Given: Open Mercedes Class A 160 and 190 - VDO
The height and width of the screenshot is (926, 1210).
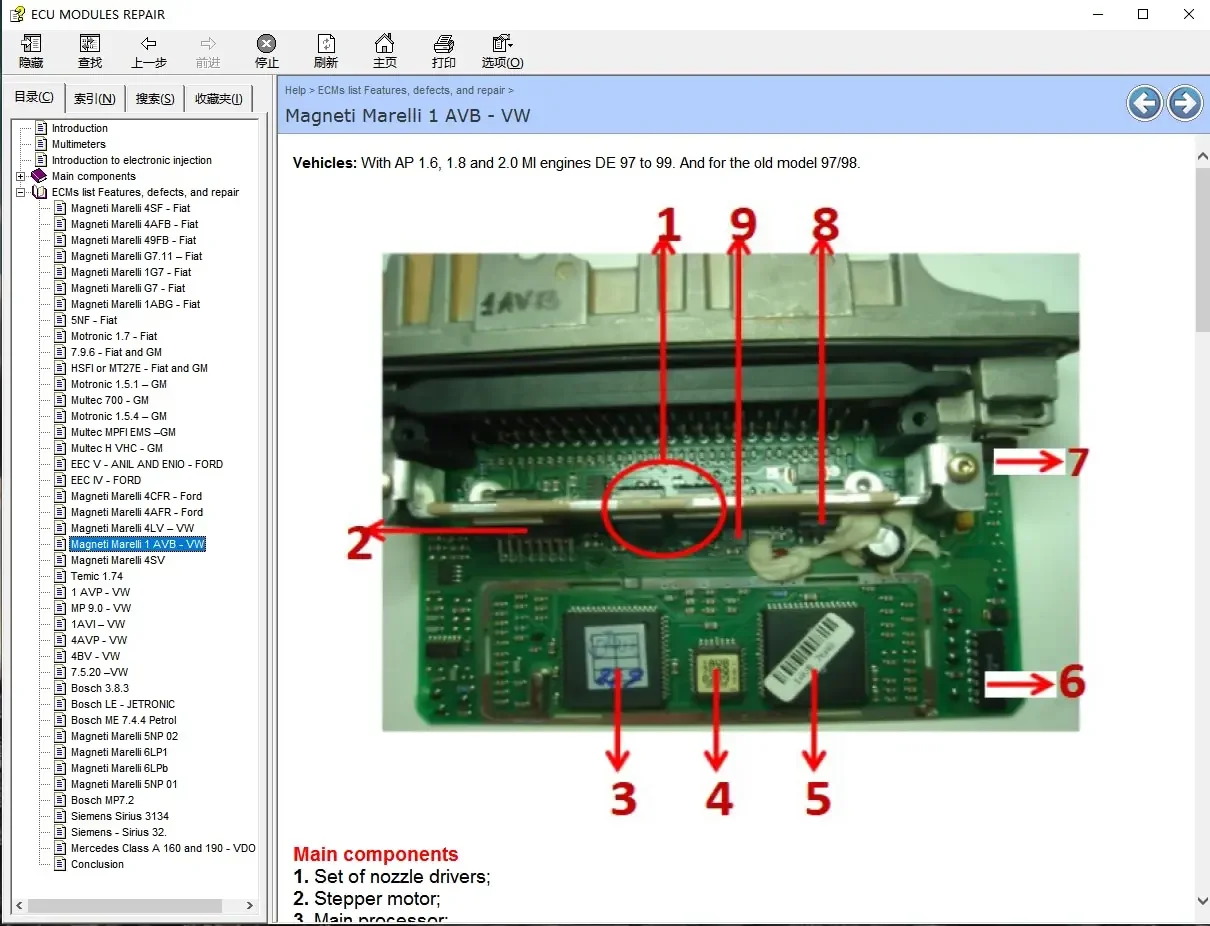Looking at the screenshot, I should [x=163, y=848].
